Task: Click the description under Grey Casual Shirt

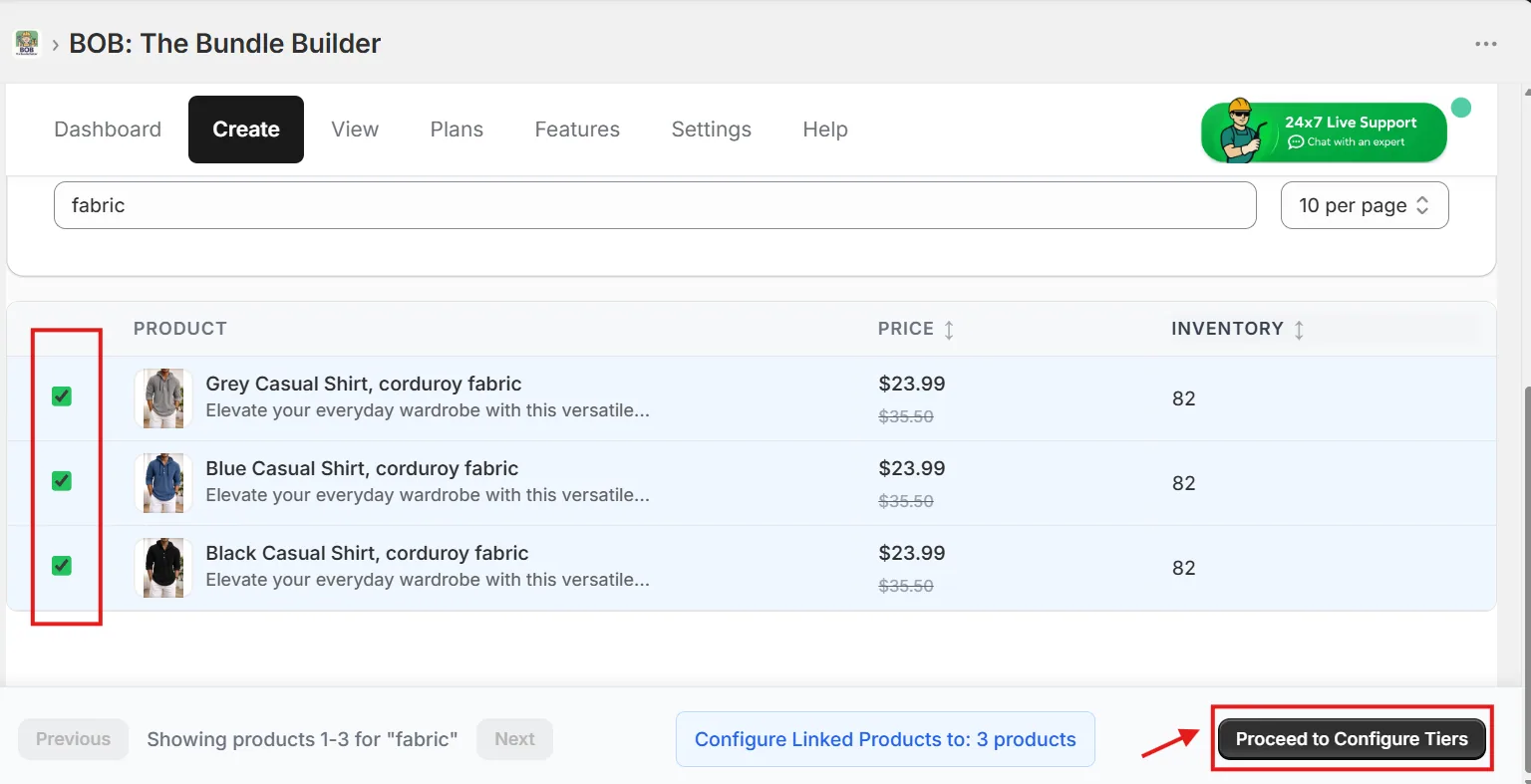Action: click(x=428, y=410)
